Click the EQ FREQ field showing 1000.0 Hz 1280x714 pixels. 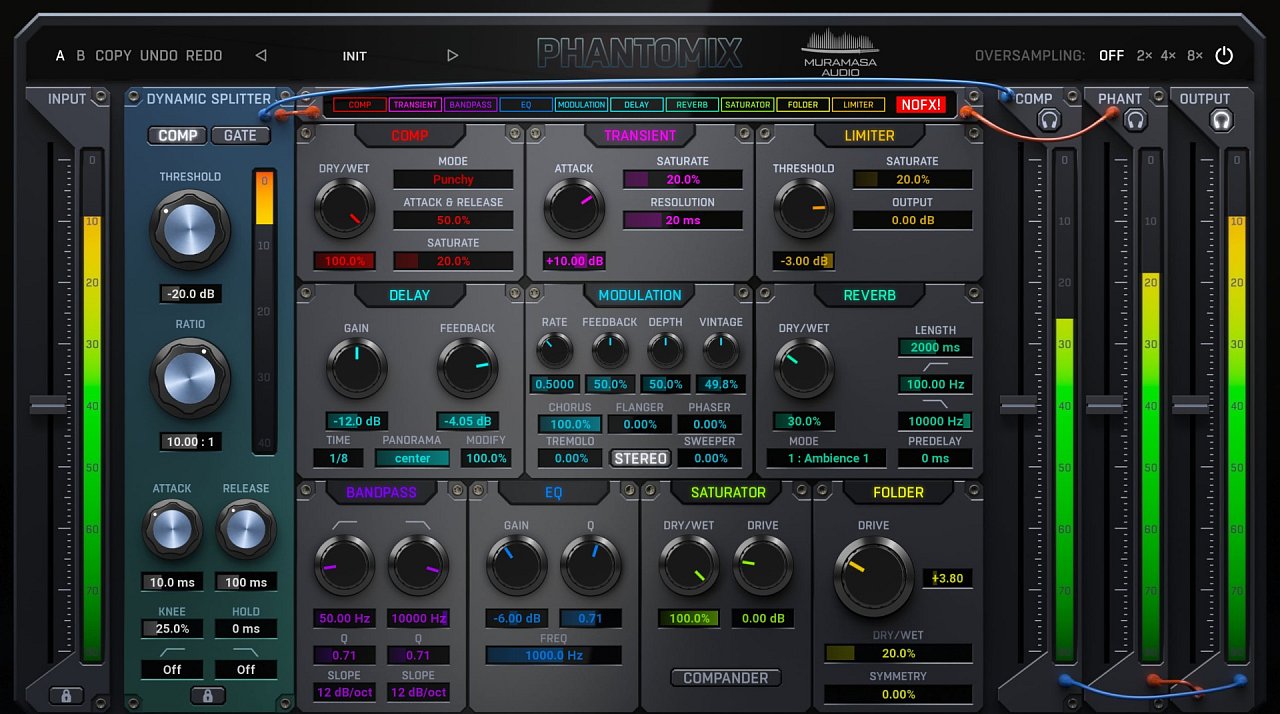tap(553, 655)
